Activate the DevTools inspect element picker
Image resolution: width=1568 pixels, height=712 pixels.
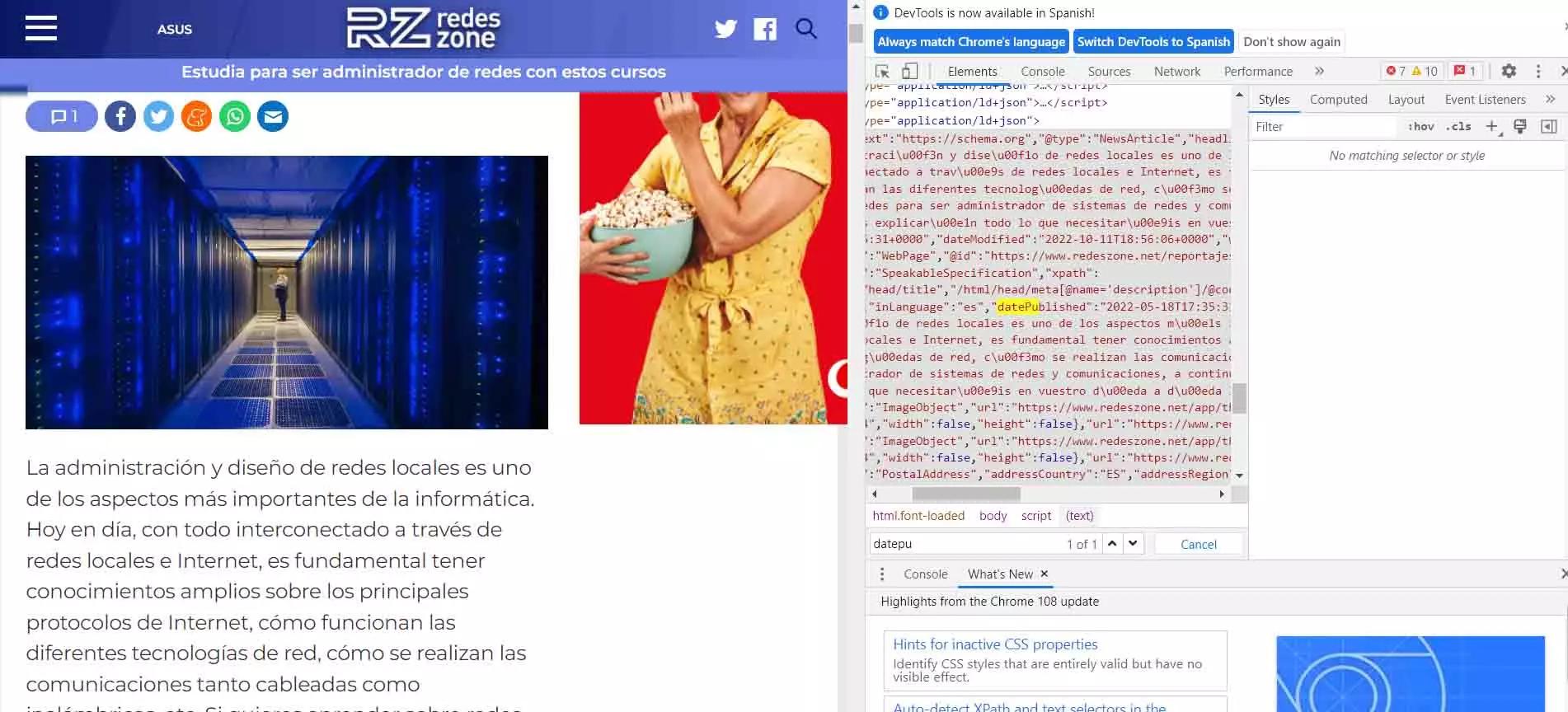click(882, 71)
